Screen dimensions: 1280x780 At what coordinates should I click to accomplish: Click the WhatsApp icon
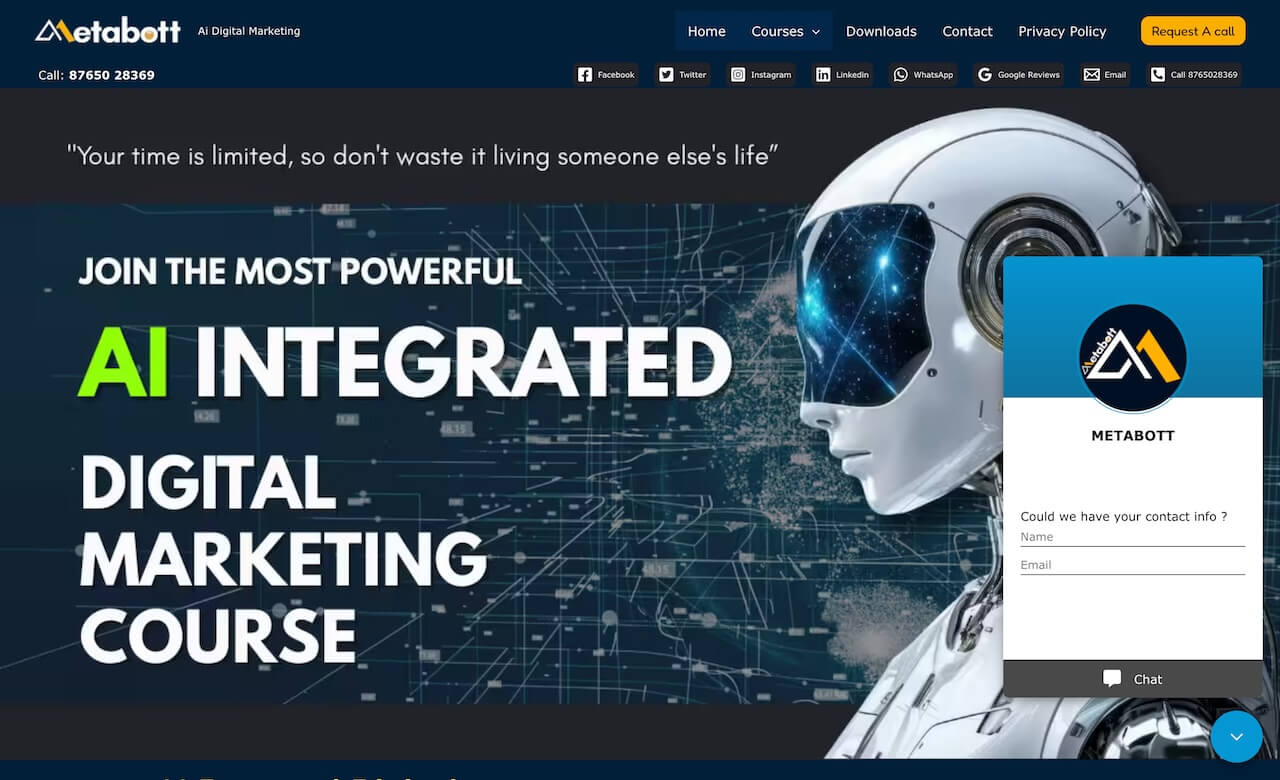(901, 75)
